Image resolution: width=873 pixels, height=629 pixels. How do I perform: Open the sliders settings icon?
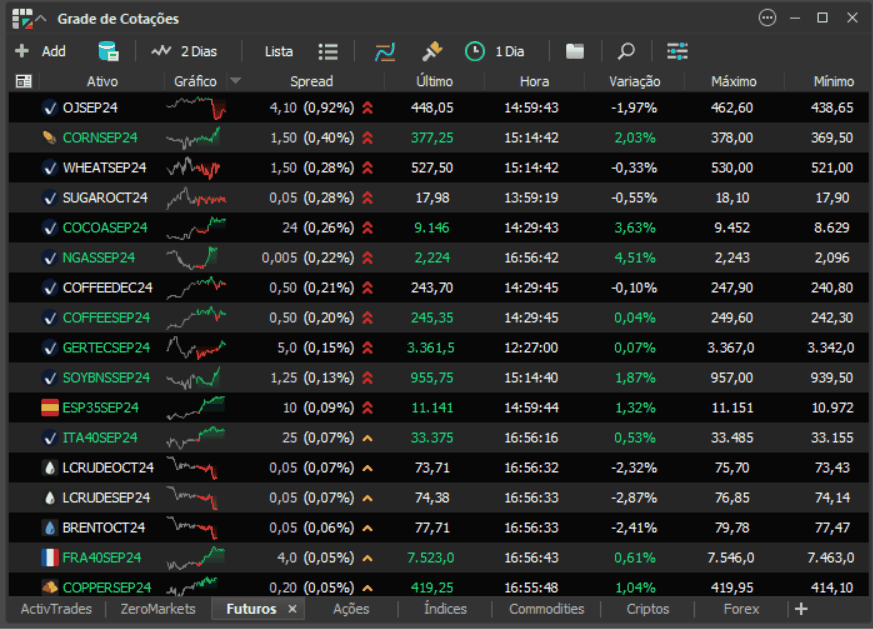678,51
